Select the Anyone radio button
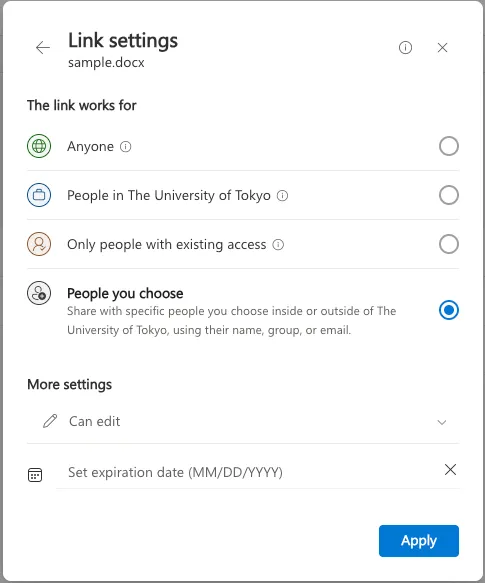The width and height of the screenshot is (485, 583). (x=449, y=146)
